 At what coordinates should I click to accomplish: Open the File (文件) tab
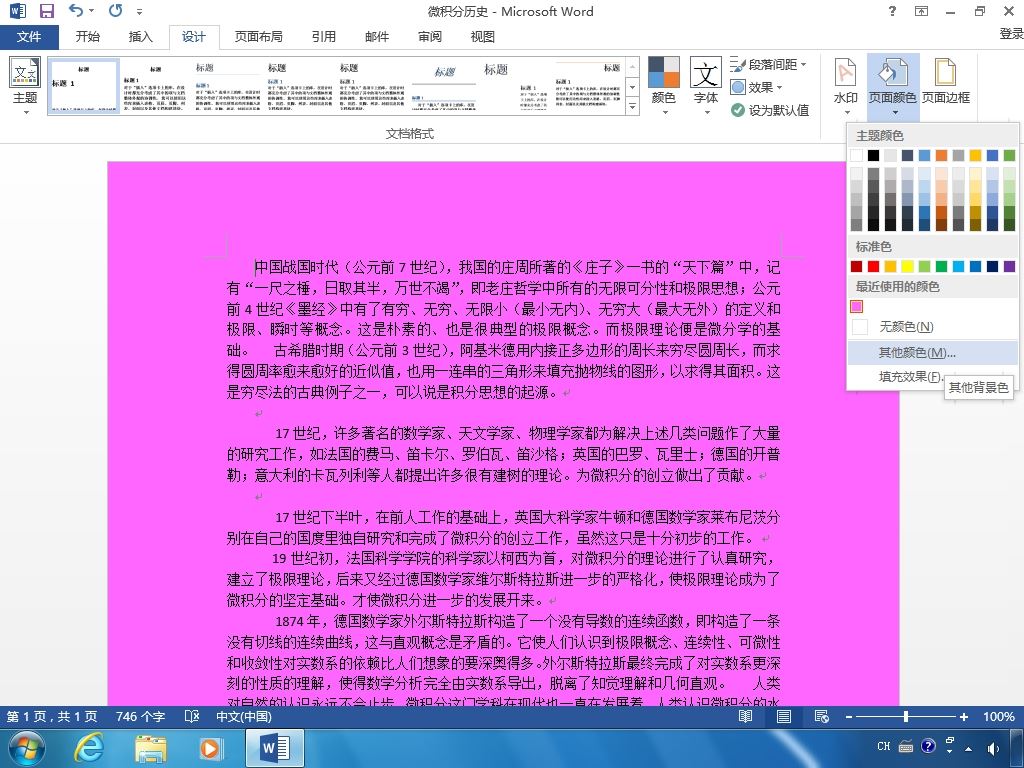point(29,37)
